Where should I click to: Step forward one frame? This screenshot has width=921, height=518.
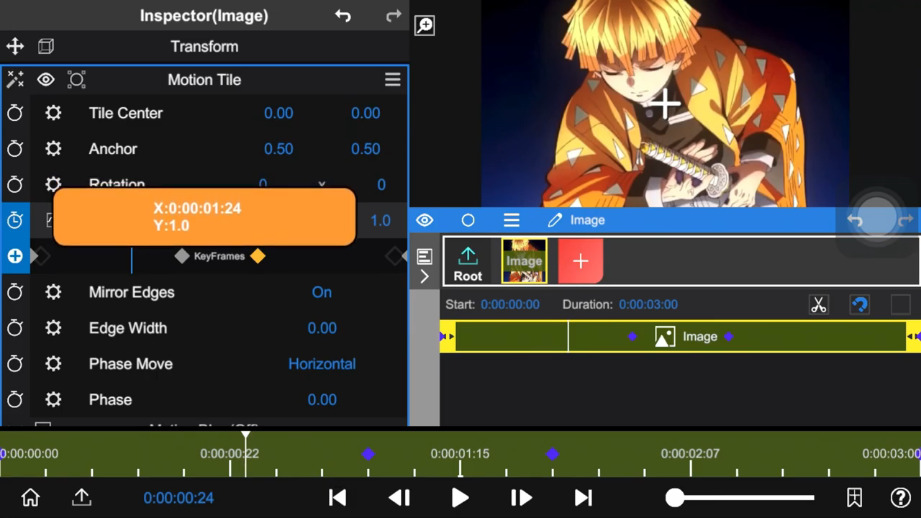pos(521,497)
